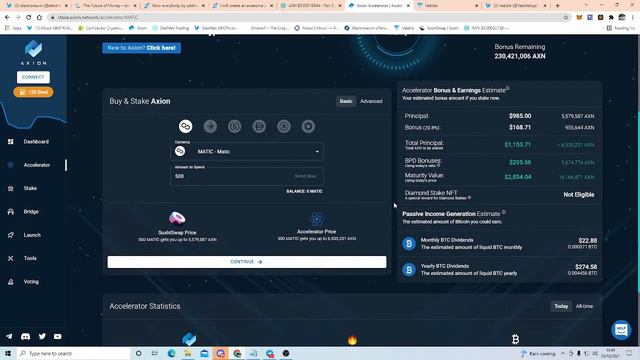Screen dimensions: 640x360
Task: Click the info icon beside Passive Income Estimate
Action: click(504, 212)
